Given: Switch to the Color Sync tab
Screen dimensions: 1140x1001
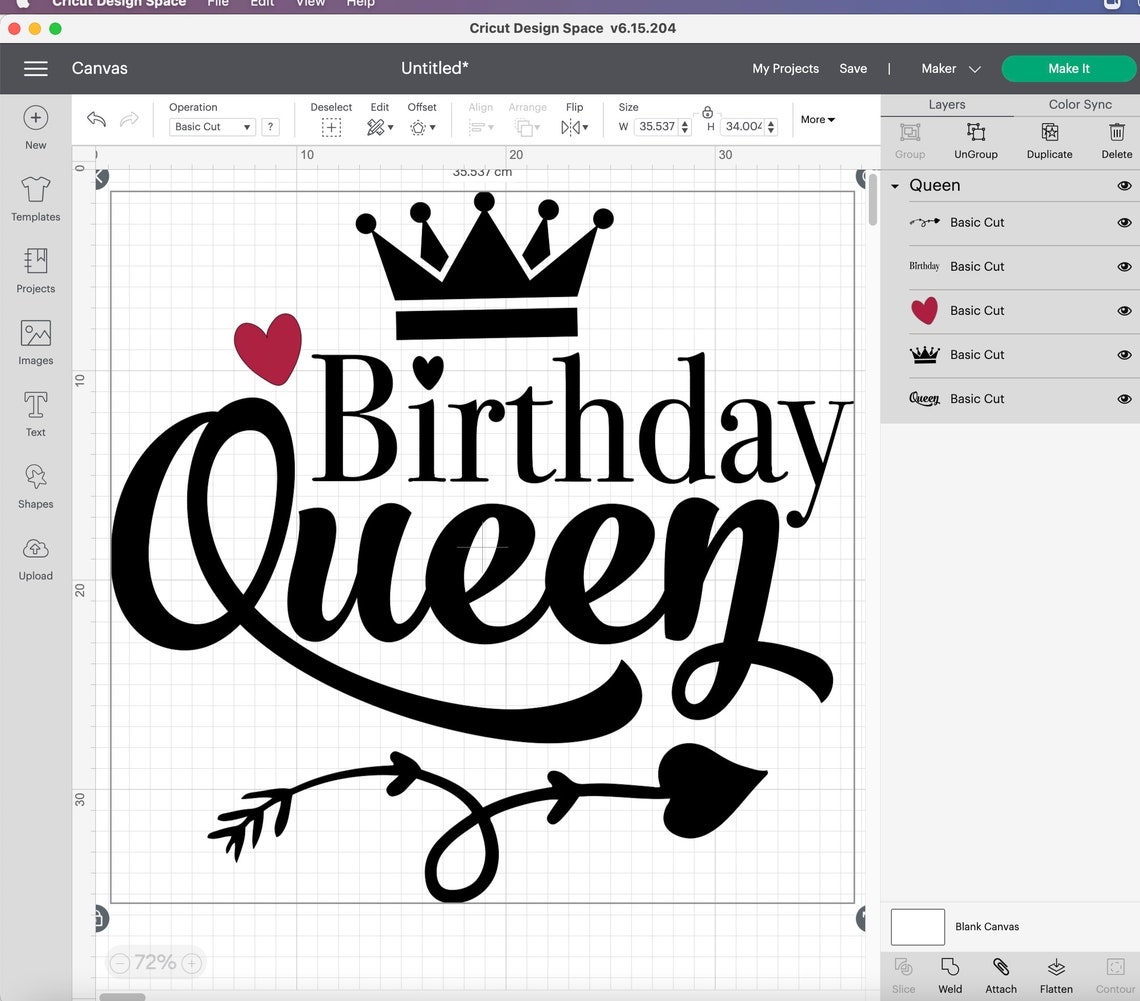Looking at the screenshot, I should coord(1079,104).
